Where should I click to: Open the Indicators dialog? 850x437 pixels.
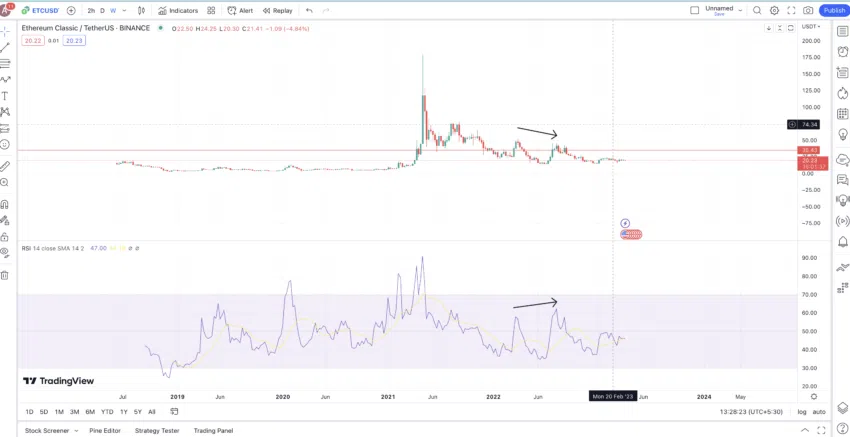tap(178, 10)
